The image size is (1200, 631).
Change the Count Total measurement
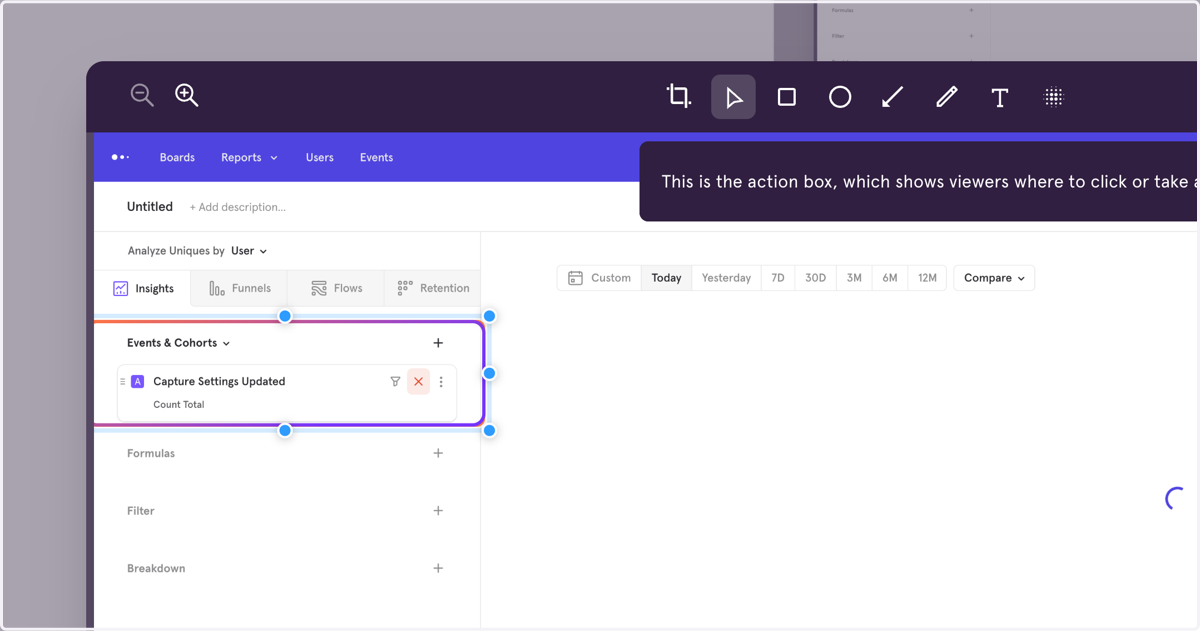click(179, 405)
